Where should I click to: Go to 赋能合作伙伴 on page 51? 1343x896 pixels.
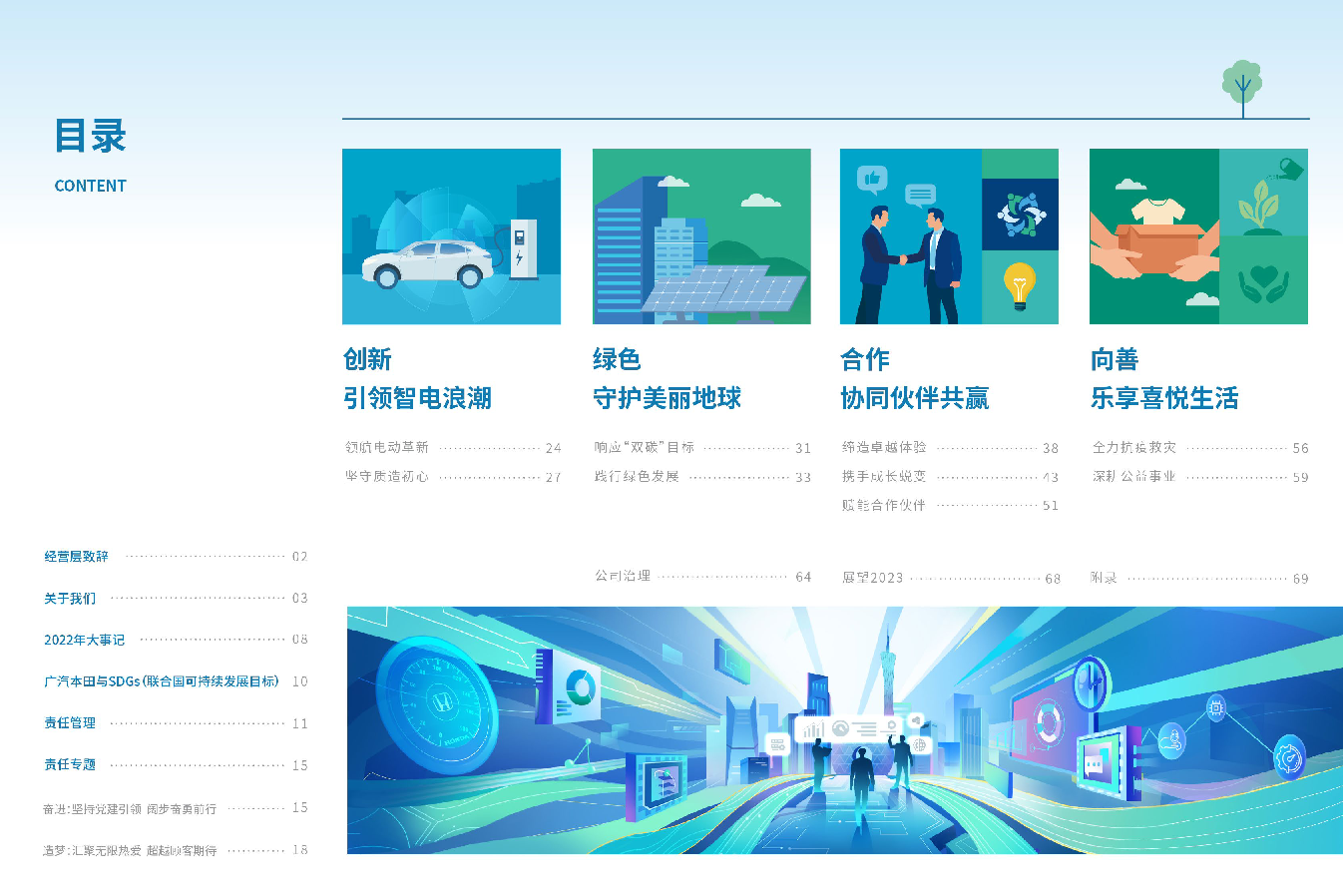click(x=883, y=506)
